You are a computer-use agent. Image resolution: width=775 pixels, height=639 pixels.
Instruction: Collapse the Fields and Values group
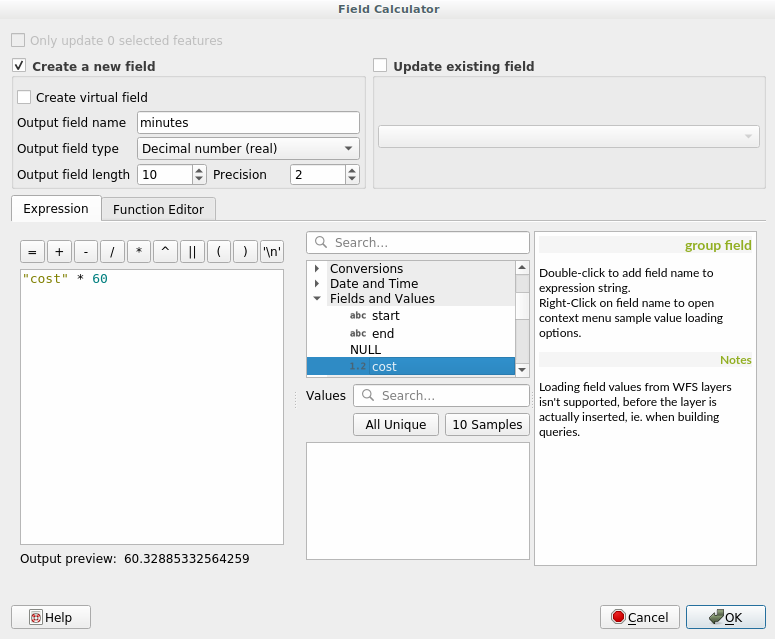point(317,298)
